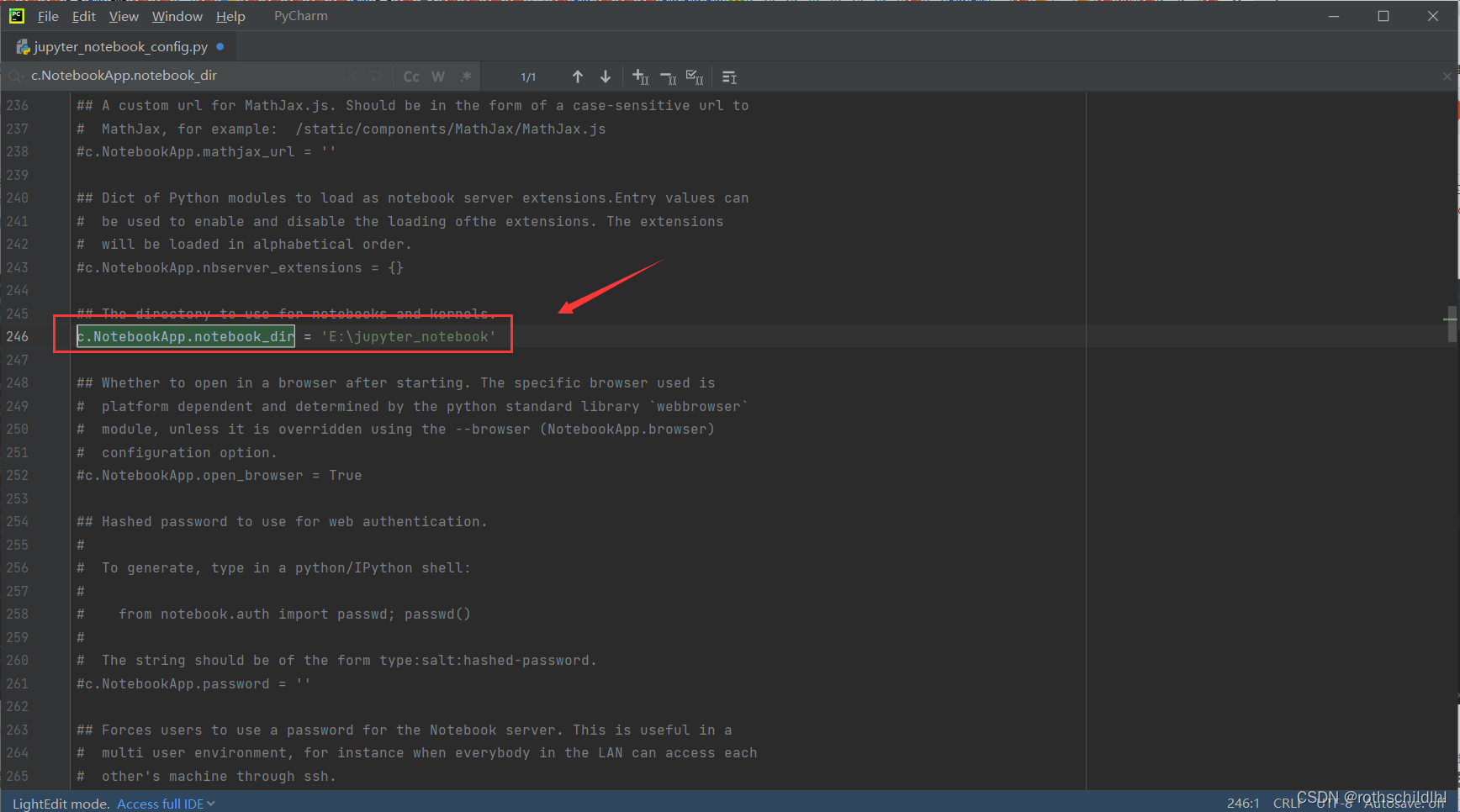Toggle Regex (.*) option in find bar
Screen dimensions: 1460x812
point(465,76)
